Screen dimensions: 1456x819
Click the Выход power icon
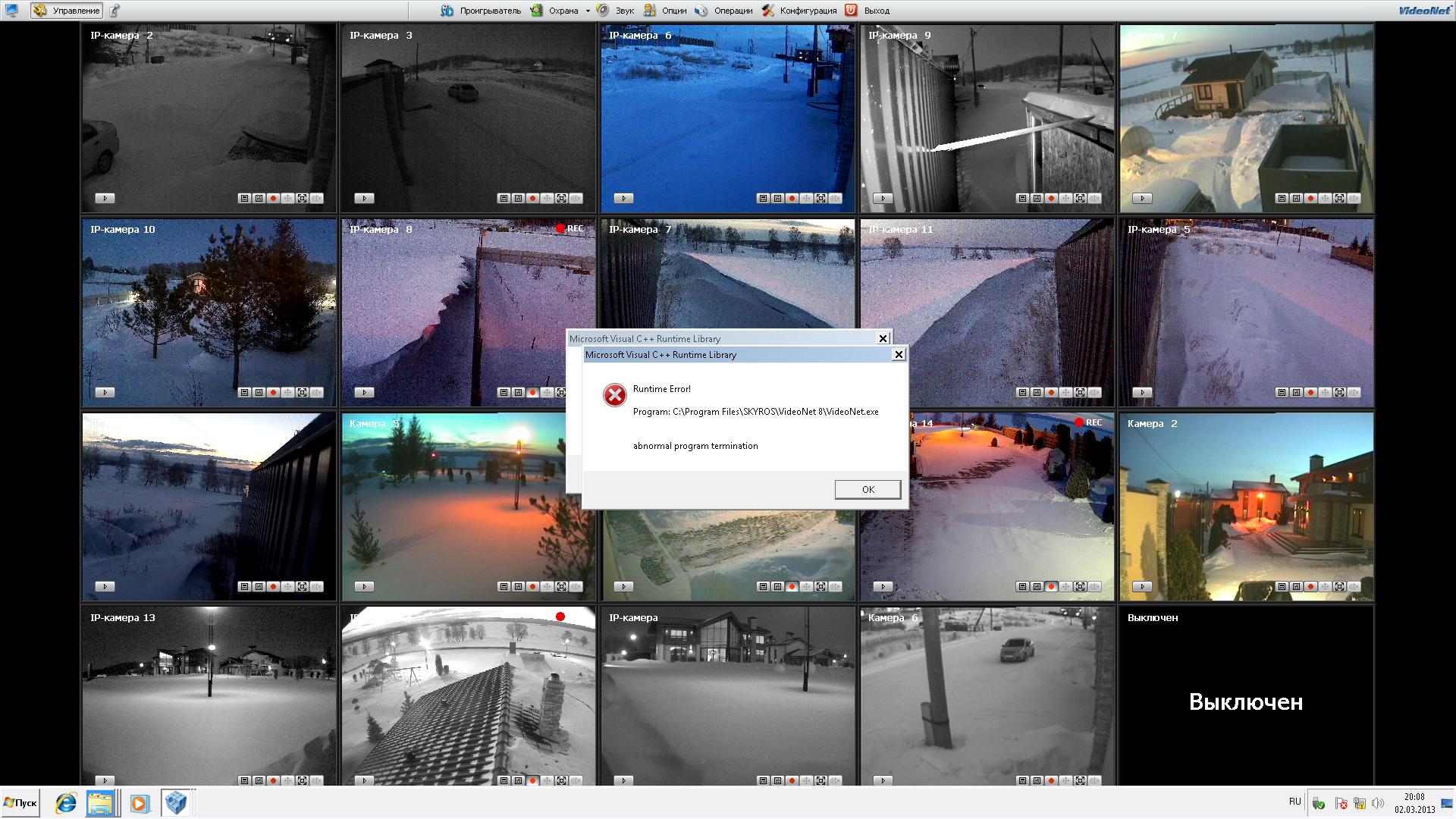pyautogui.click(x=851, y=11)
